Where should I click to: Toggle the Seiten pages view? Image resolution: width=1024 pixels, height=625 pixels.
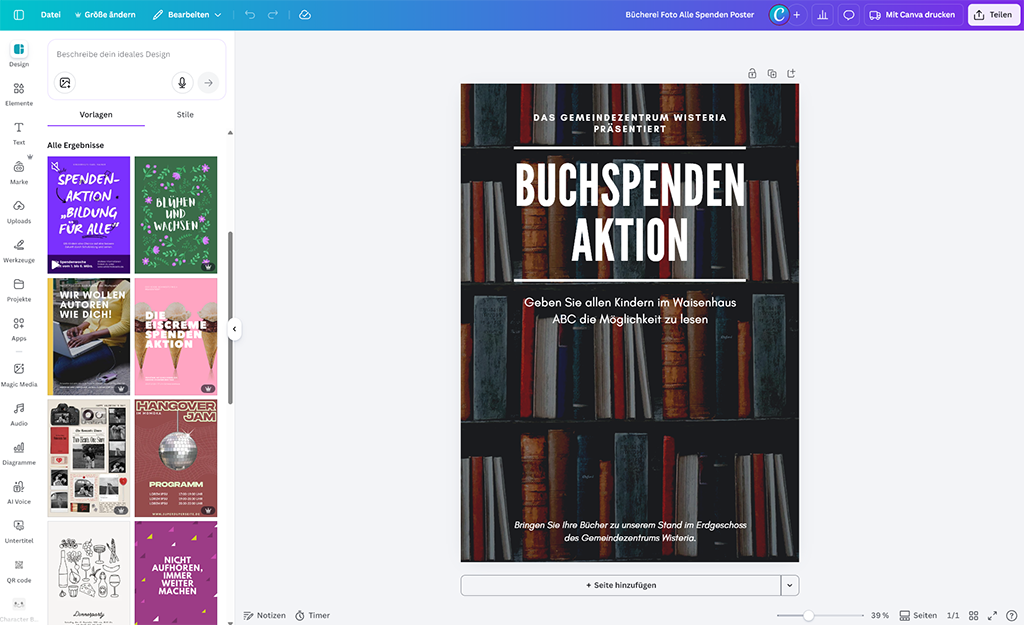918,615
